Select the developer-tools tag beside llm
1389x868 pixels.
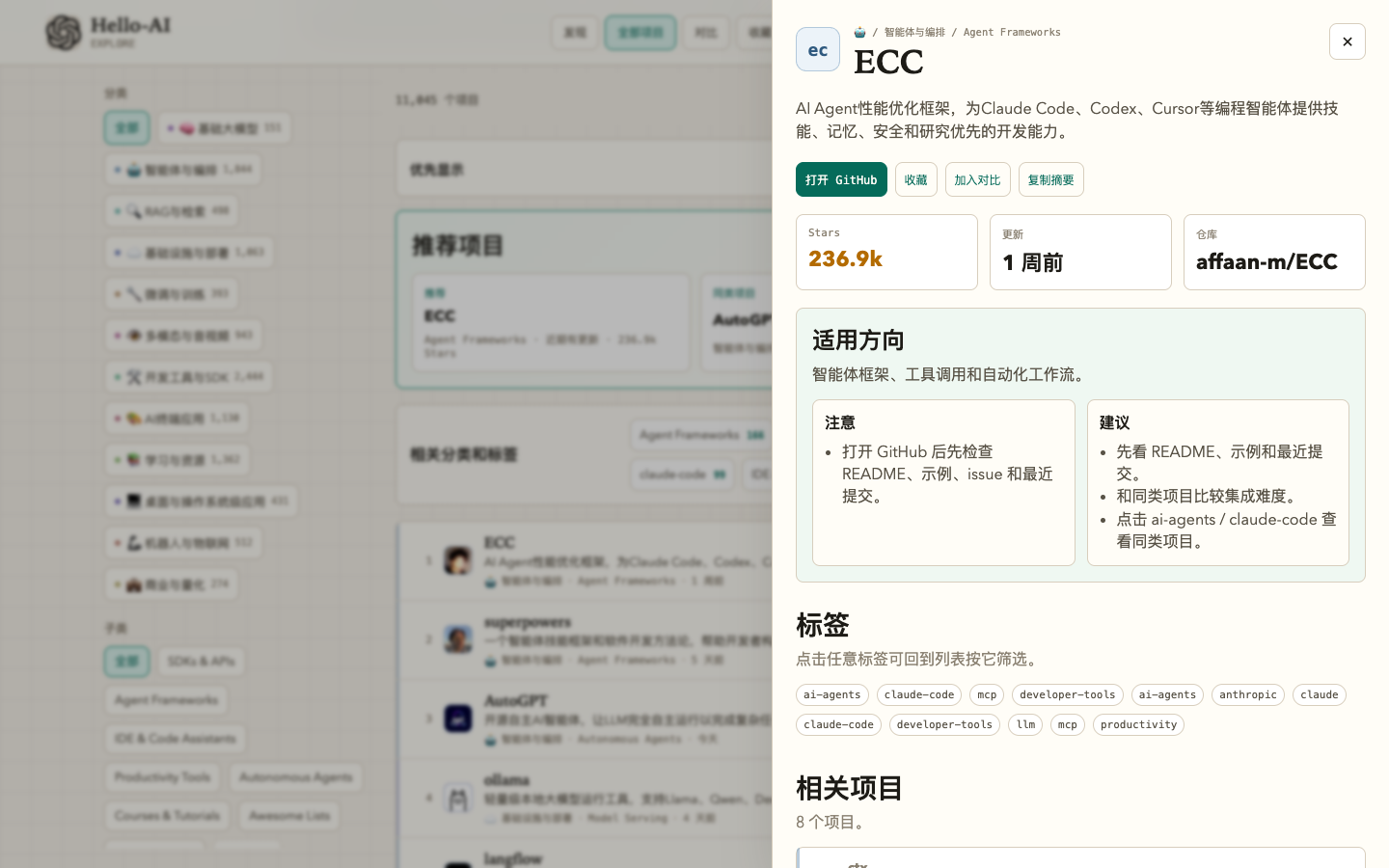(x=944, y=724)
